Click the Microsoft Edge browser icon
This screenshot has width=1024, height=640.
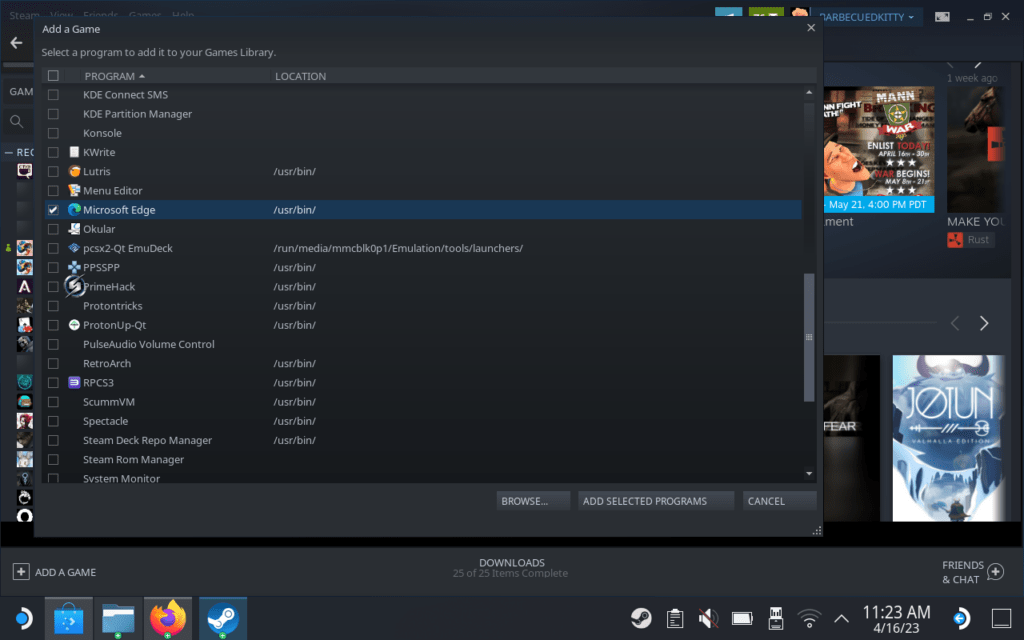(74, 209)
